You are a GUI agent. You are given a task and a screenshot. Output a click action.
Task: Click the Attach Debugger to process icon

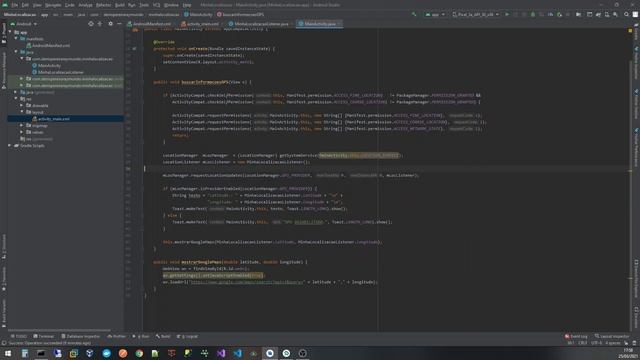[x=559, y=14]
